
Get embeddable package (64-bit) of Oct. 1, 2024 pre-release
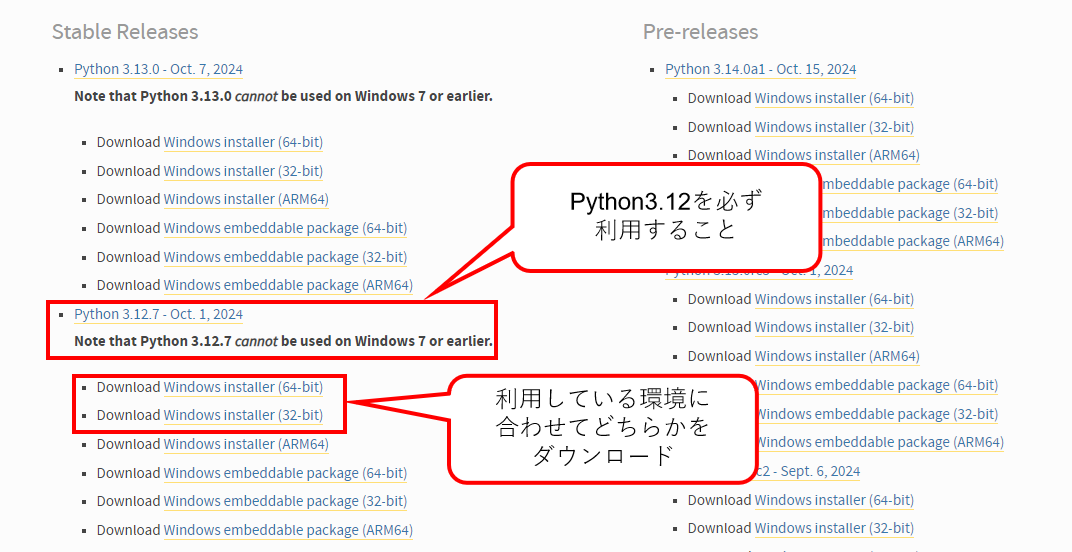tap(877, 385)
